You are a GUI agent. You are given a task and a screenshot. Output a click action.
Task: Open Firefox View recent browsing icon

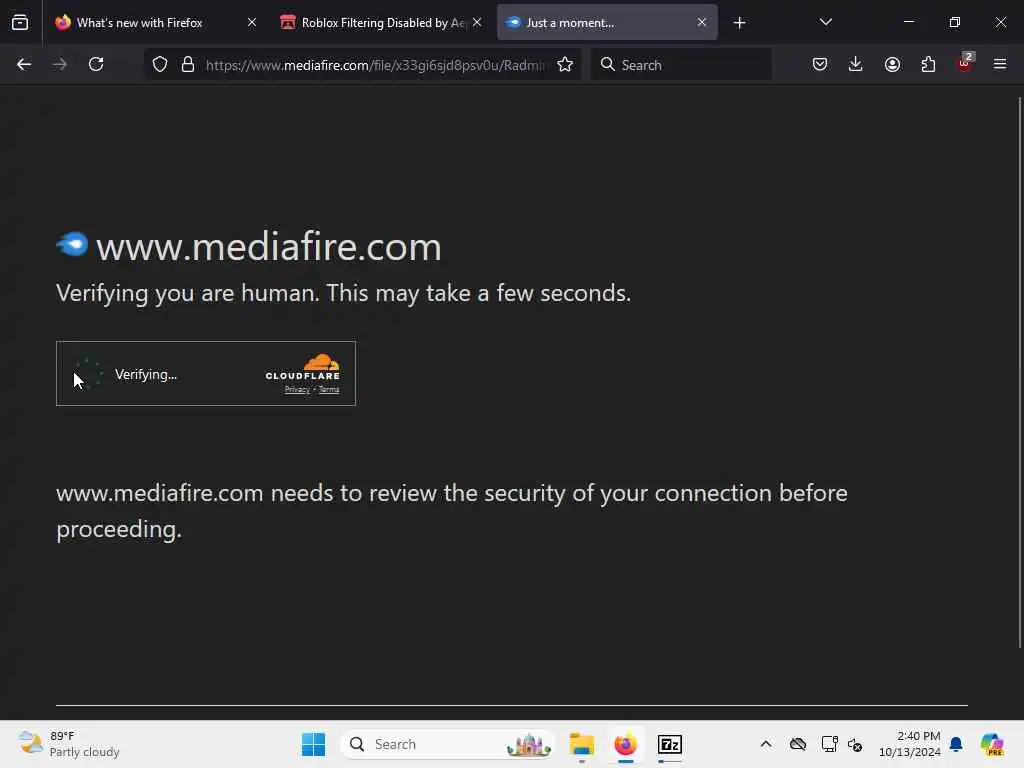point(20,22)
